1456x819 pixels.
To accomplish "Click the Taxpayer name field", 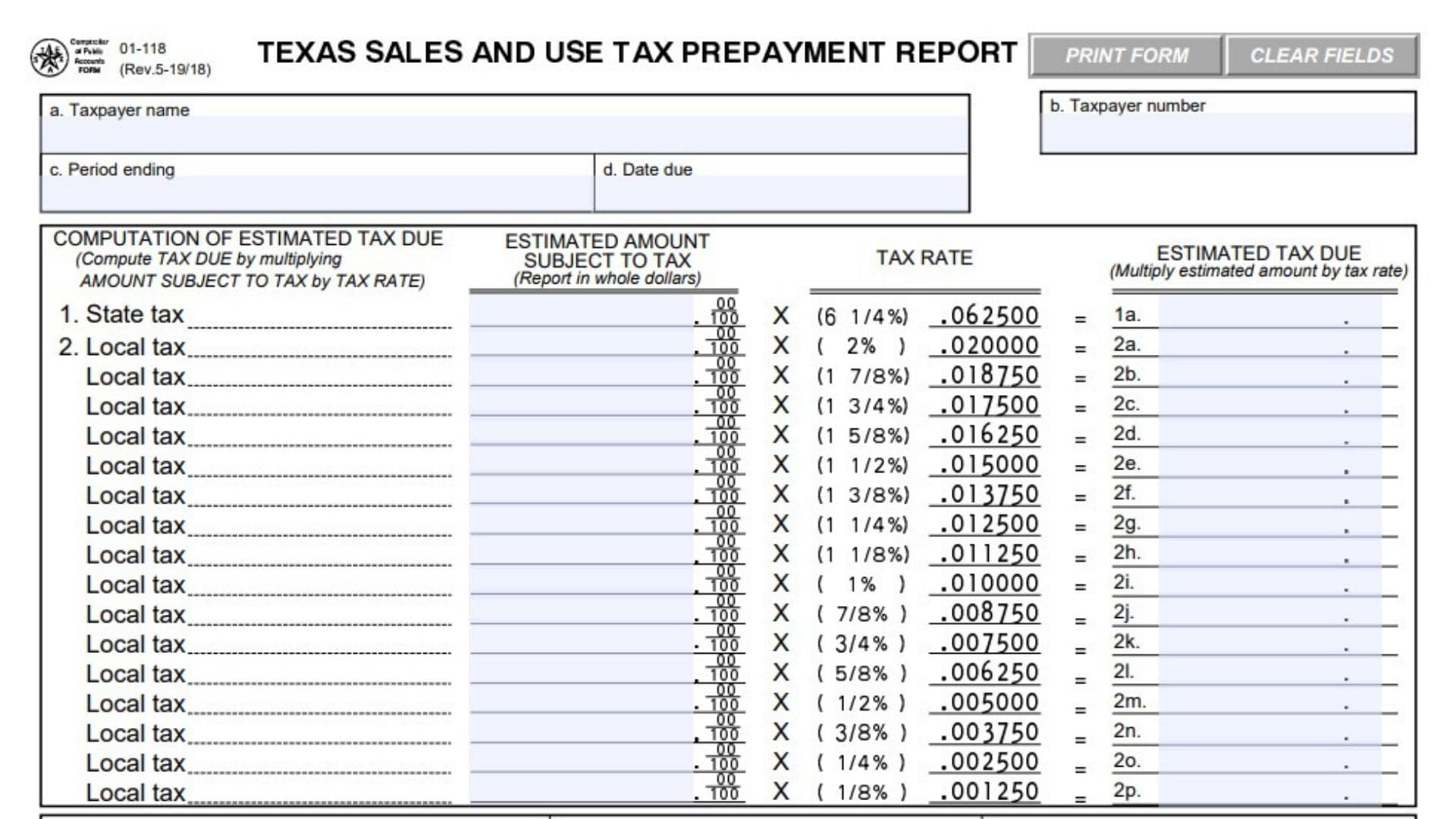I will (505, 133).
